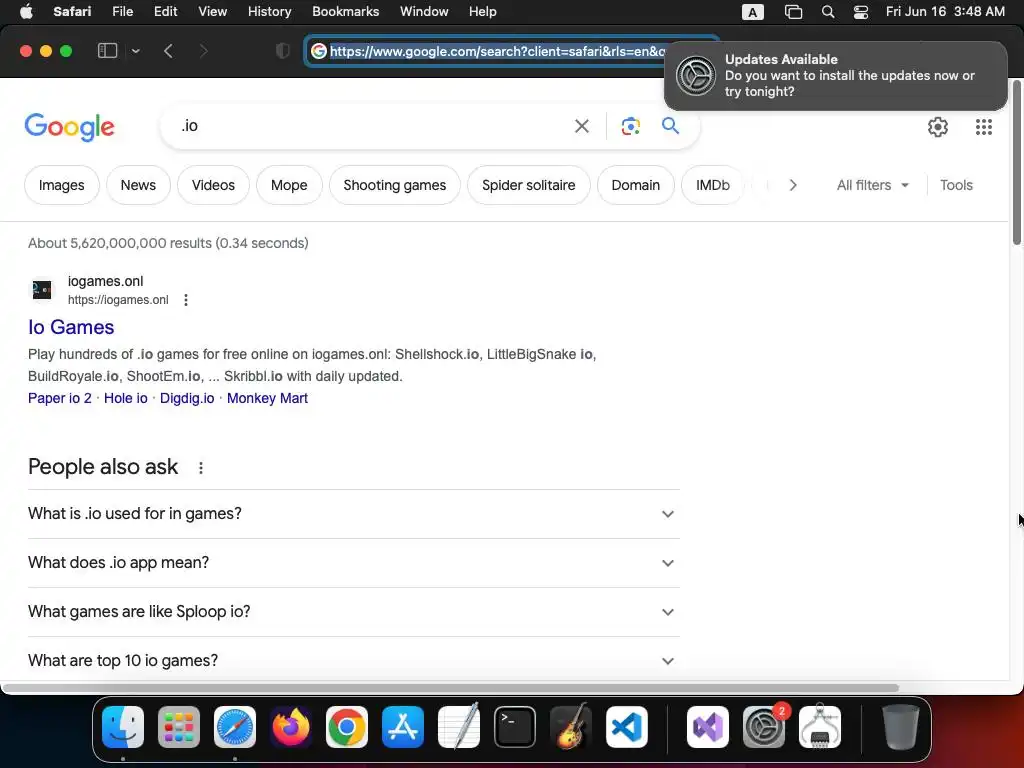This screenshot has width=1024, height=768.
Task: Click the vertical page scrollbar thumb
Action: (1017, 163)
